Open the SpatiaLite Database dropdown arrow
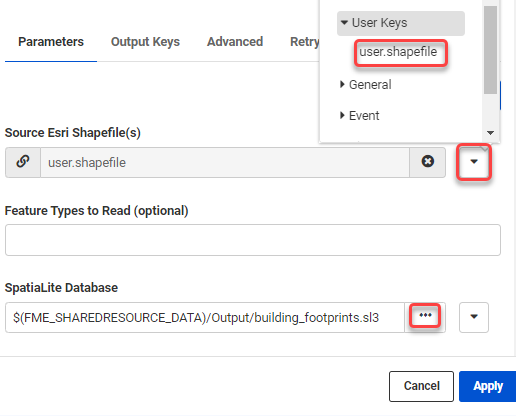 [474, 317]
